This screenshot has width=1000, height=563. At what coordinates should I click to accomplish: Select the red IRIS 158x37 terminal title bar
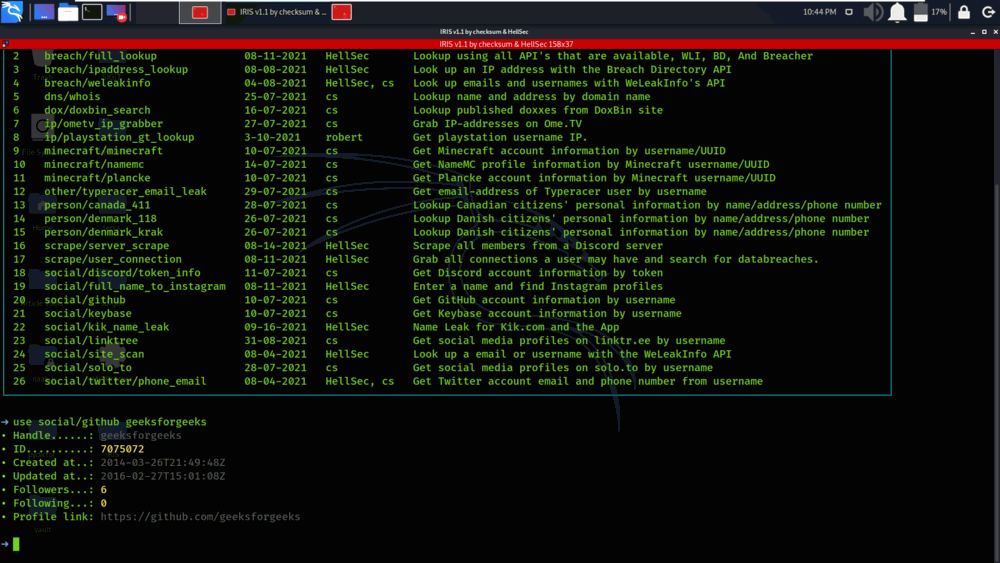[x=506, y=44]
